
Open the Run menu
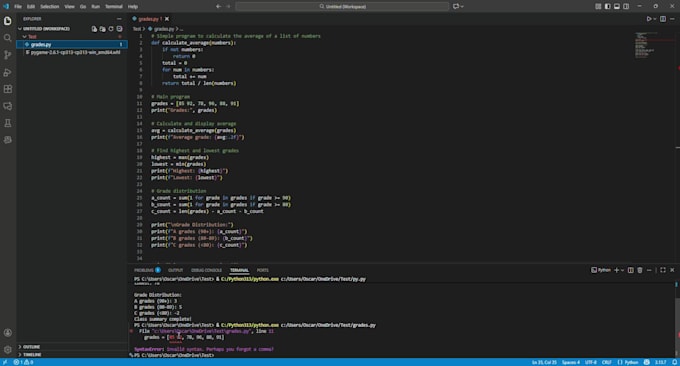click(x=95, y=7)
